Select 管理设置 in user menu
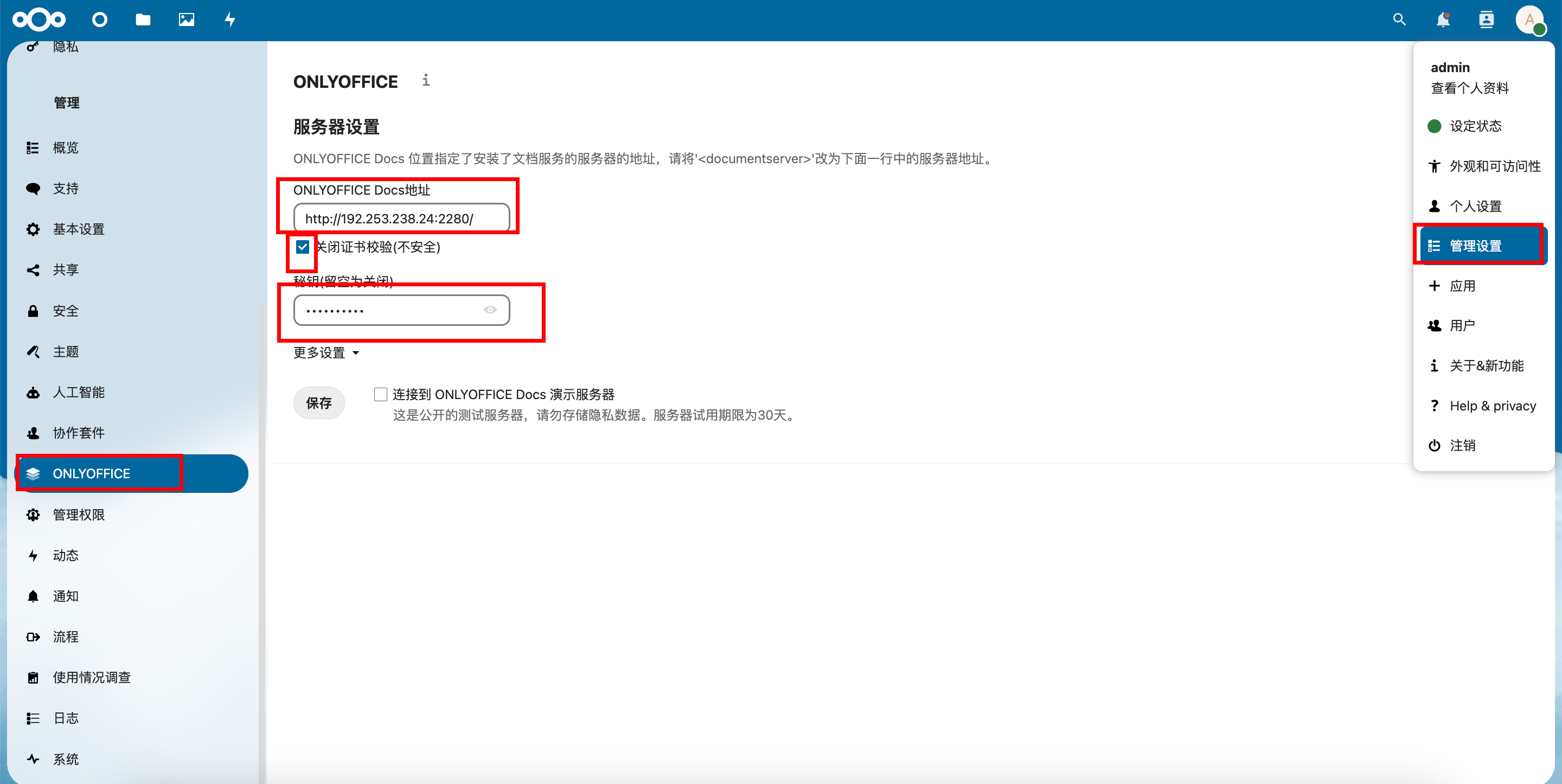1562x784 pixels. tap(1483, 246)
